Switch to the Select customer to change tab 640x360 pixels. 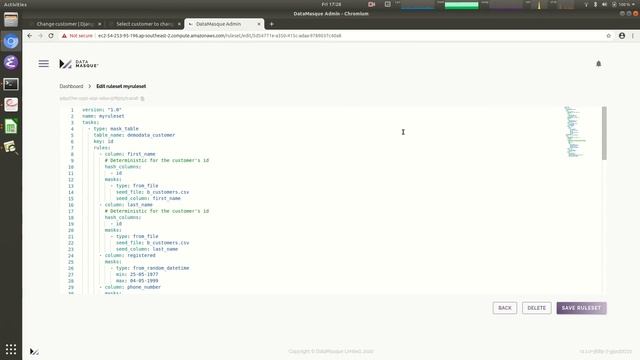[144, 24]
